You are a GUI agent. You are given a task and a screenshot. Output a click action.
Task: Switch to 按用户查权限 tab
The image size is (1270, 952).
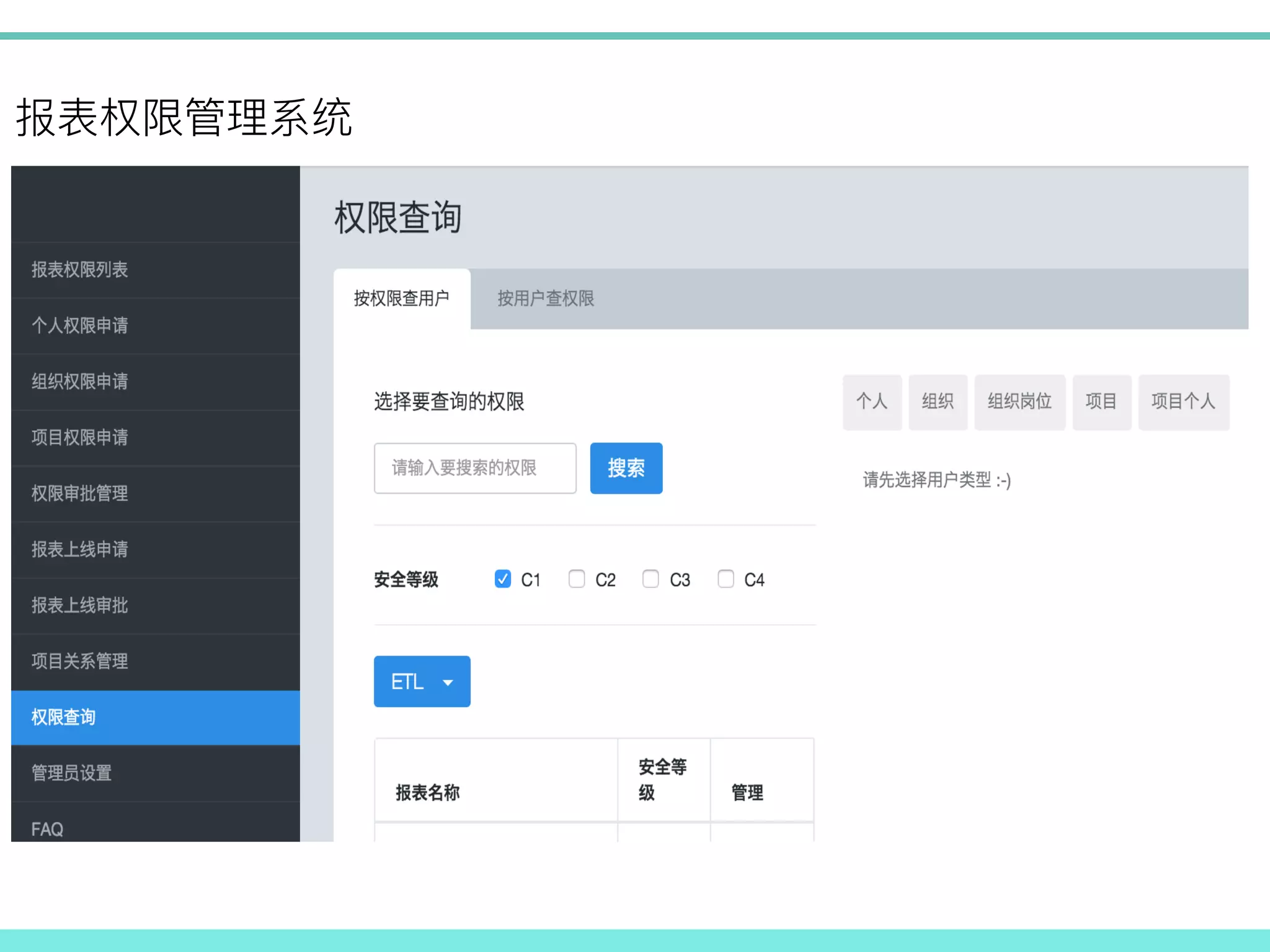pyautogui.click(x=546, y=299)
